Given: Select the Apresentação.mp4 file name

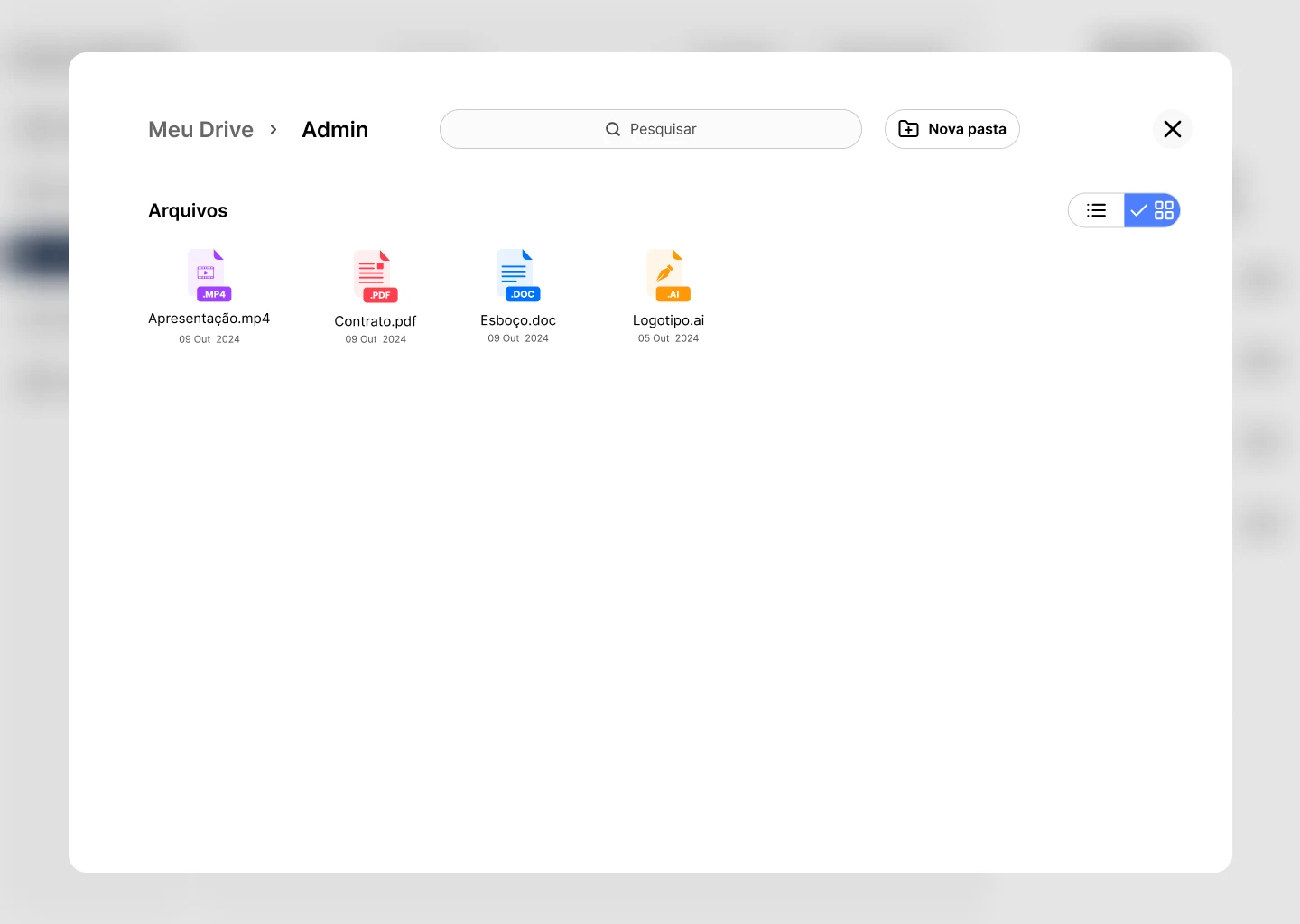Looking at the screenshot, I should coord(209,319).
